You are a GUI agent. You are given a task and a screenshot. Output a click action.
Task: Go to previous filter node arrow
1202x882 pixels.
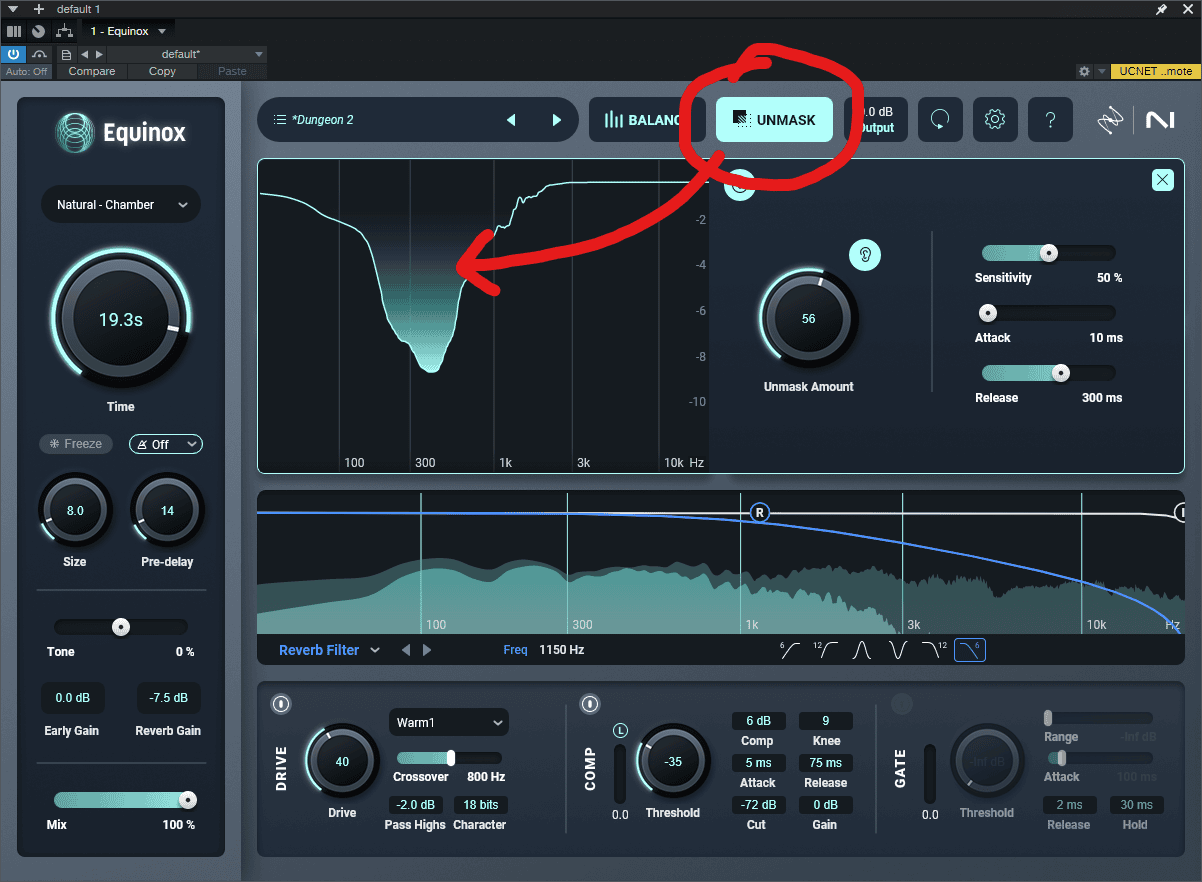[x=406, y=650]
